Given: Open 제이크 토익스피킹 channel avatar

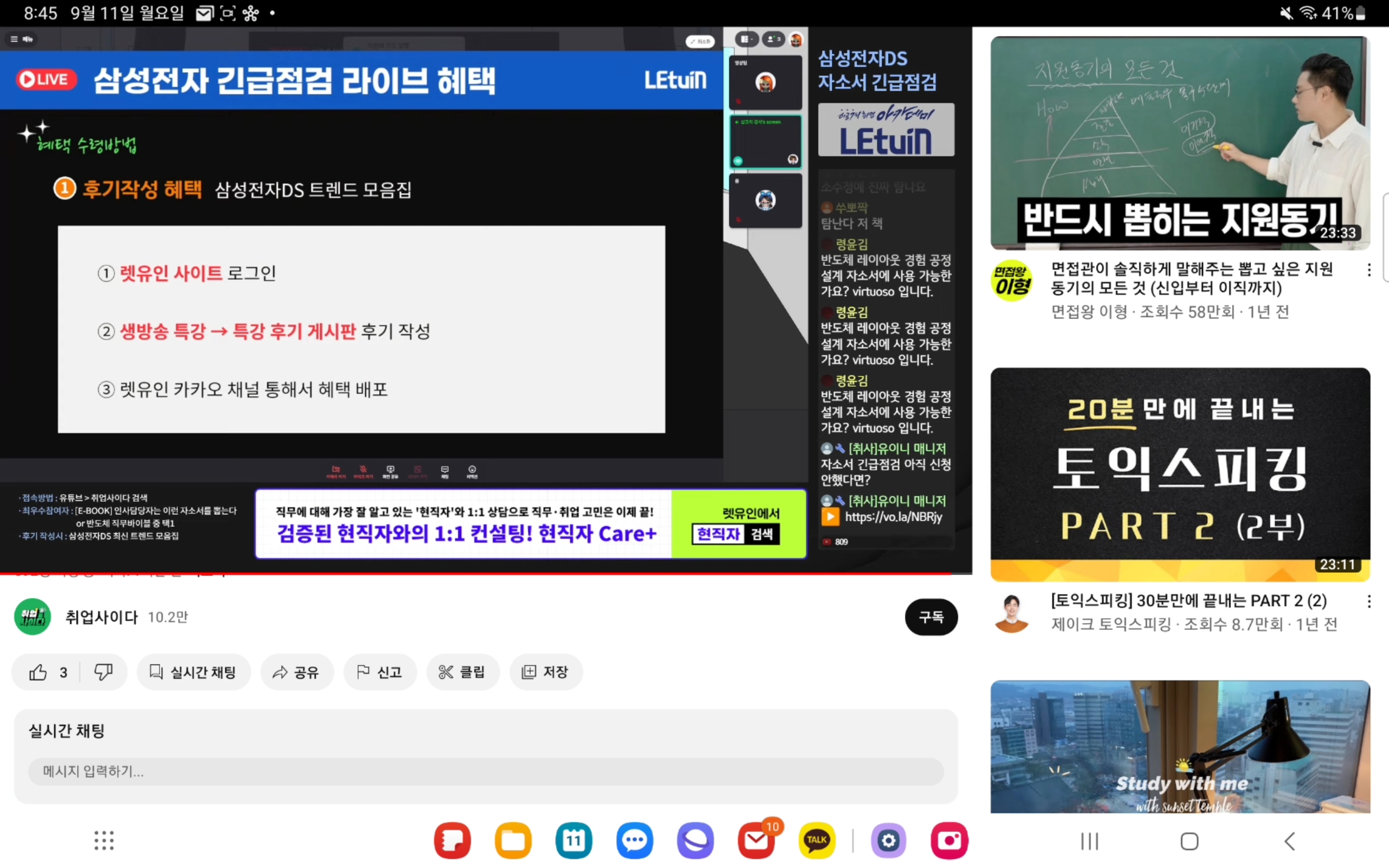Looking at the screenshot, I should point(1012,613).
